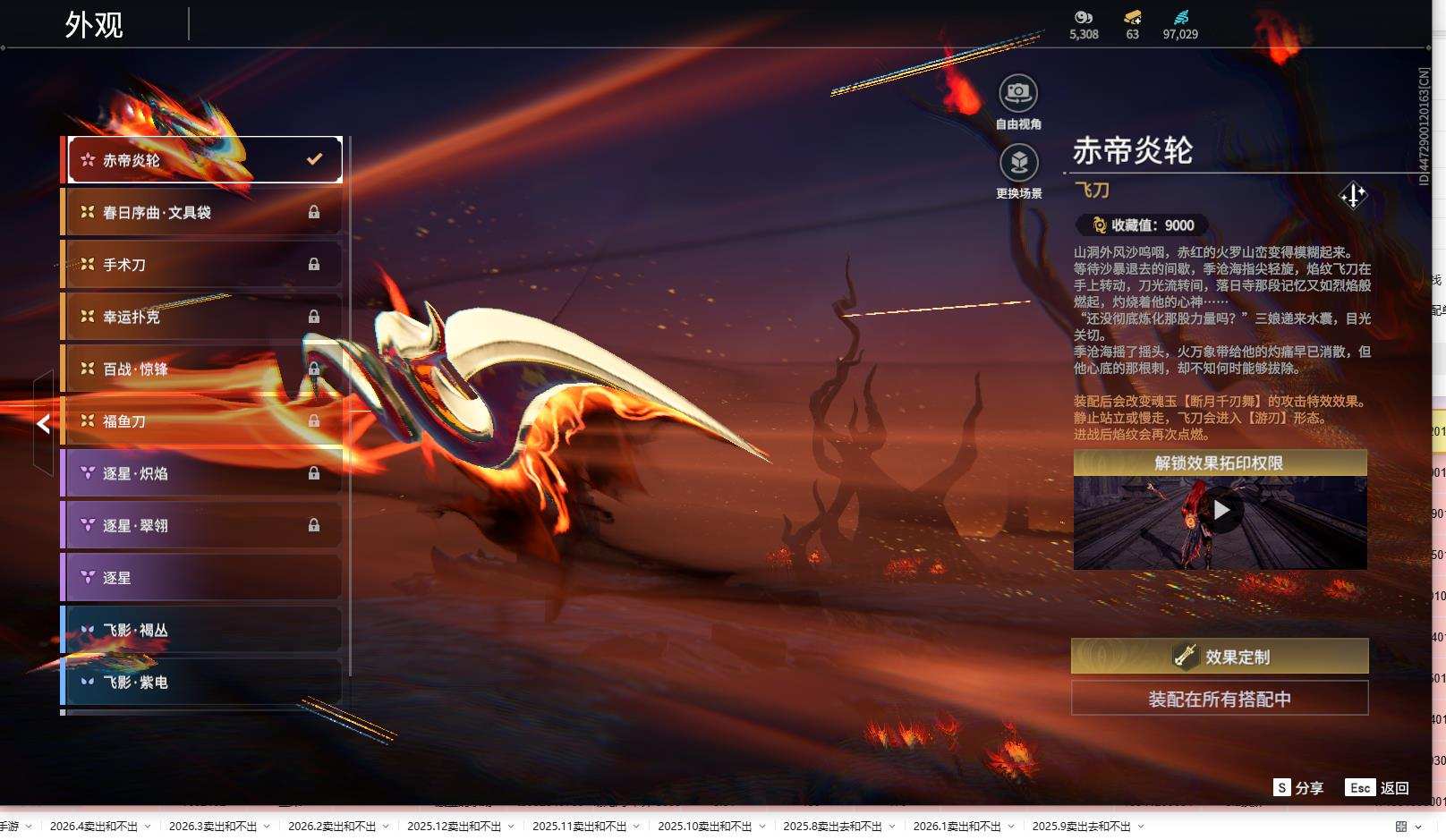Click the sword icon on the 效果定制 button

[1184, 656]
